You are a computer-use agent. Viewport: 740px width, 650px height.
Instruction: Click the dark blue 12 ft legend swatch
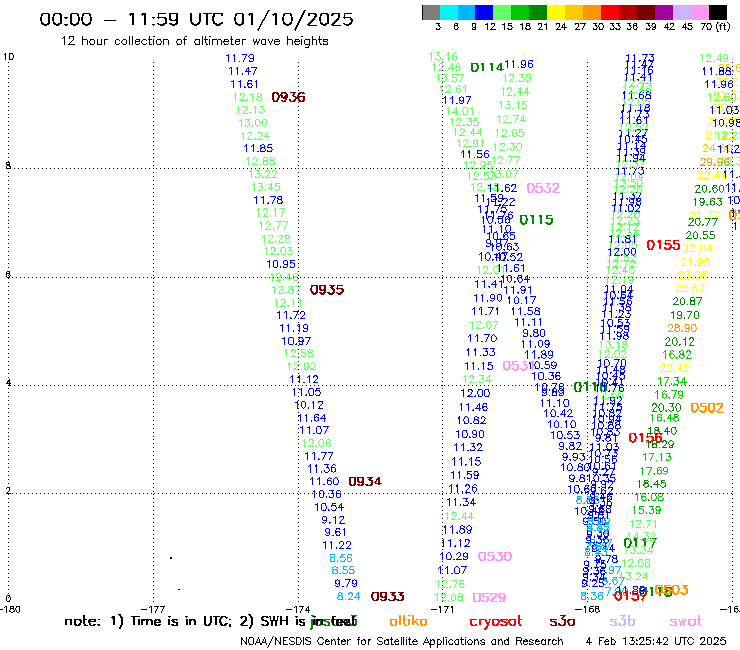(484, 12)
